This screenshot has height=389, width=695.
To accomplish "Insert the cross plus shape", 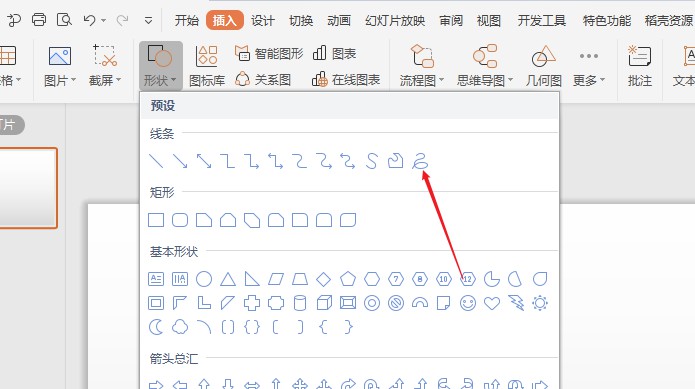I will coord(252,303).
